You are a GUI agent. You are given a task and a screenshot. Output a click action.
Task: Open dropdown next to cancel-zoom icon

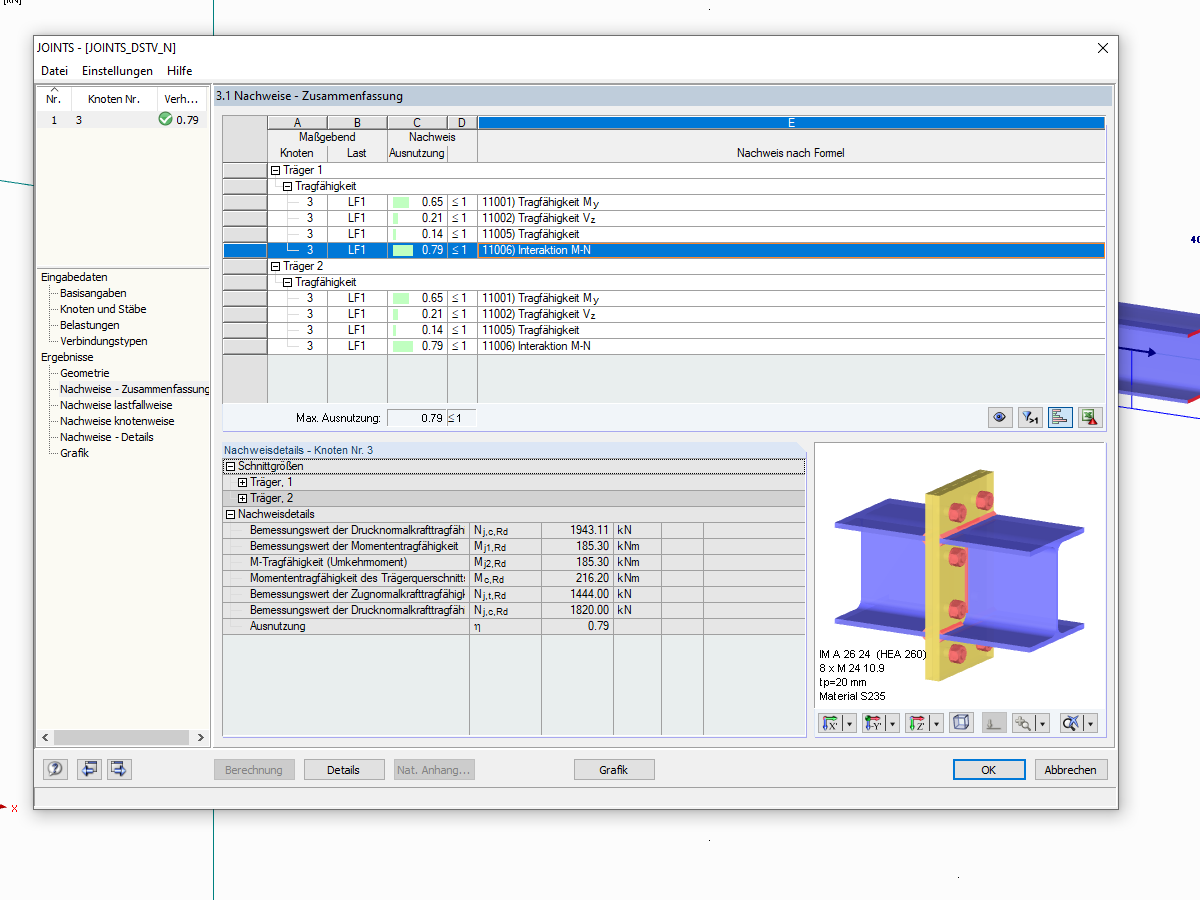click(1090, 723)
